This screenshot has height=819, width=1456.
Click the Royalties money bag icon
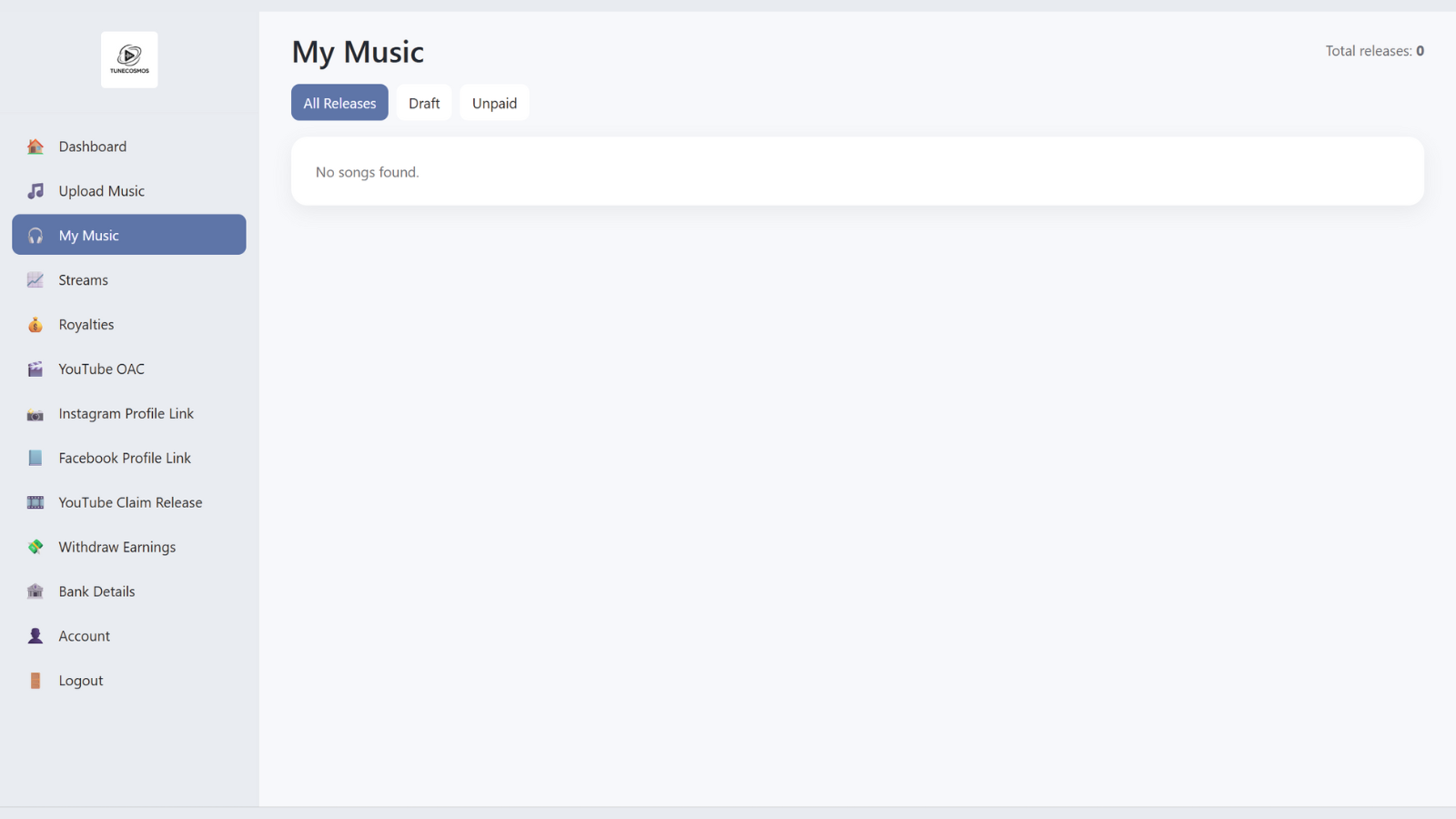[35, 325]
